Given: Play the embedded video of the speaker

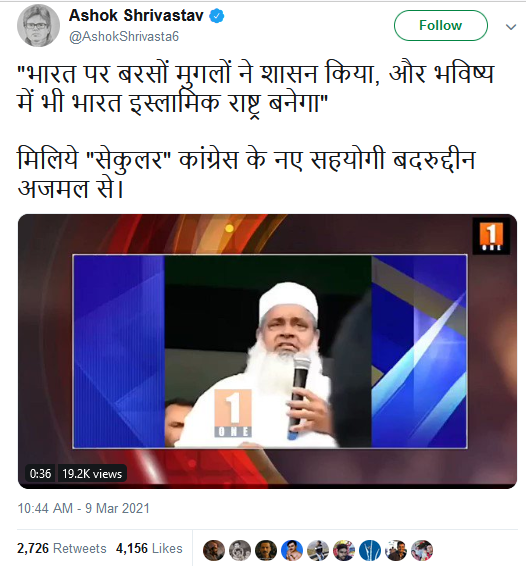Looking at the screenshot, I should (268, 351).
